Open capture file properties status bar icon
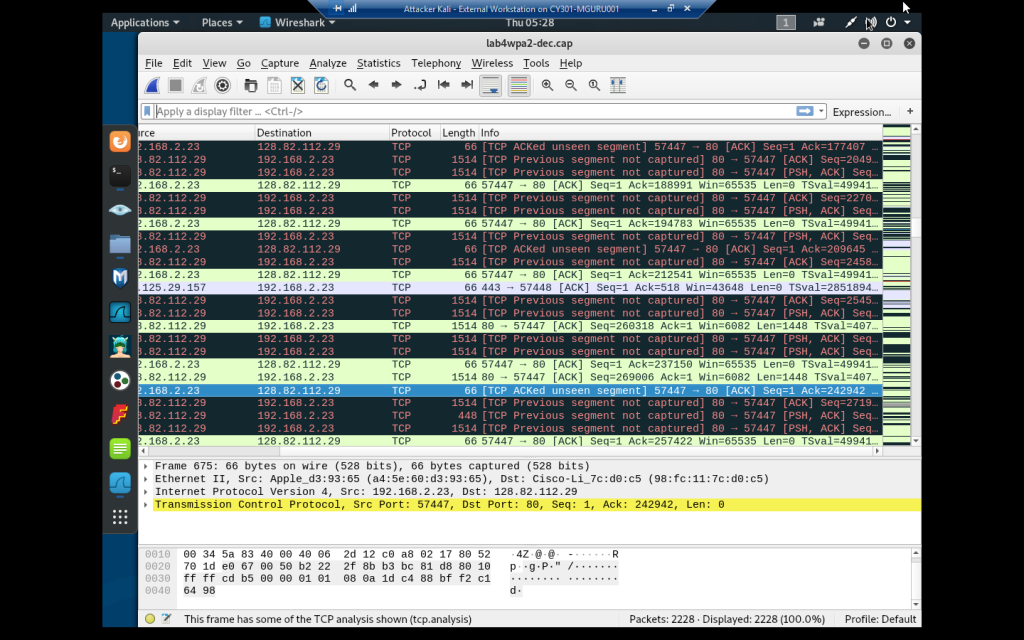This screenshot has width=1024, height=640. tap(167, 619)
